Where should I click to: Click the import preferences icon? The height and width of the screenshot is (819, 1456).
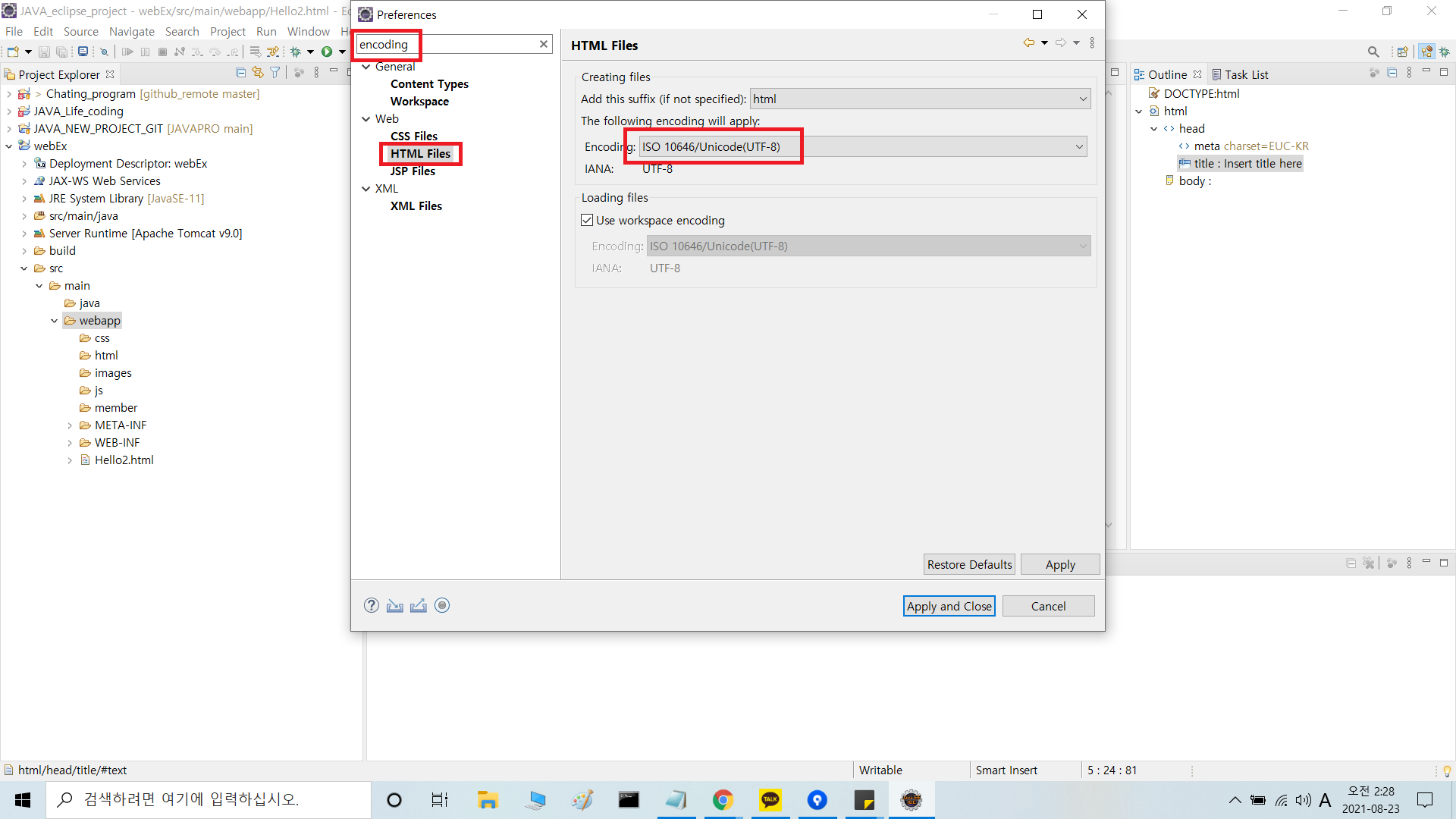pos(395,605)
